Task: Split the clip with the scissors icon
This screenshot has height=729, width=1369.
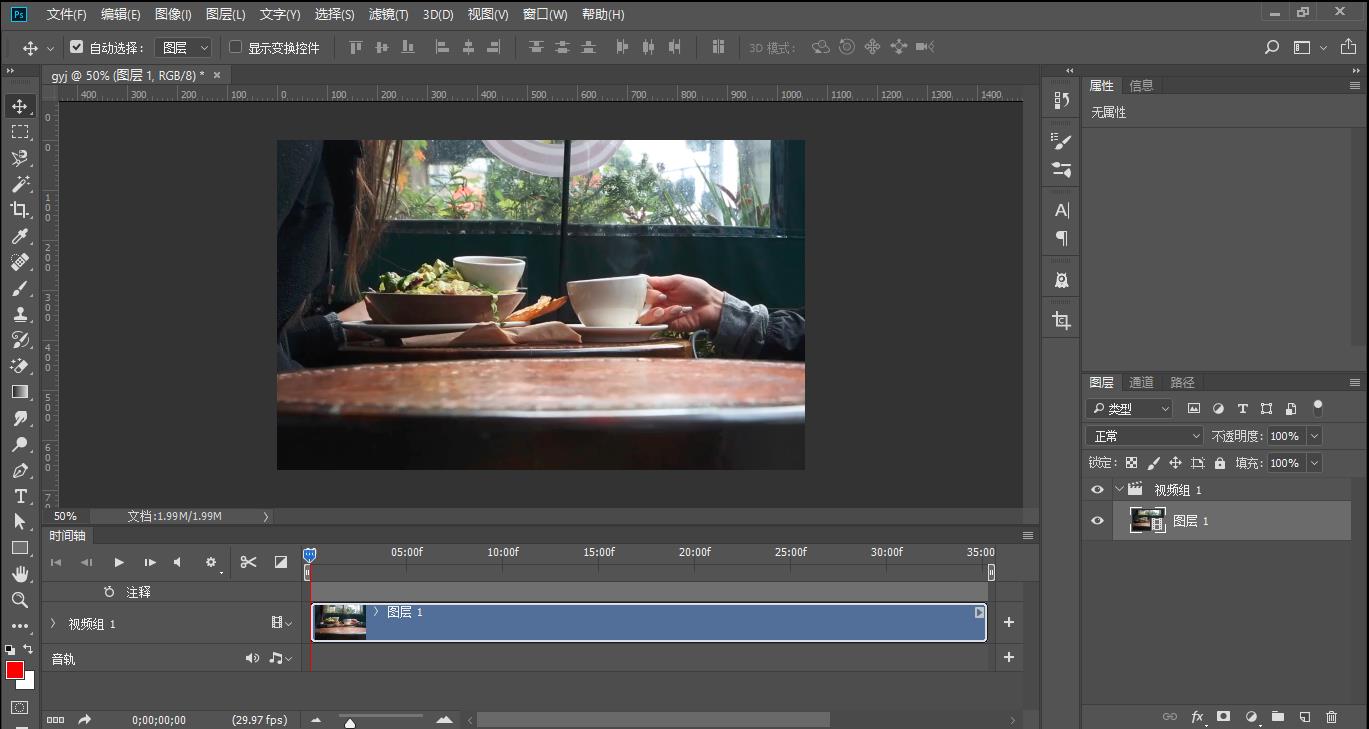Action: coord(249,562)
